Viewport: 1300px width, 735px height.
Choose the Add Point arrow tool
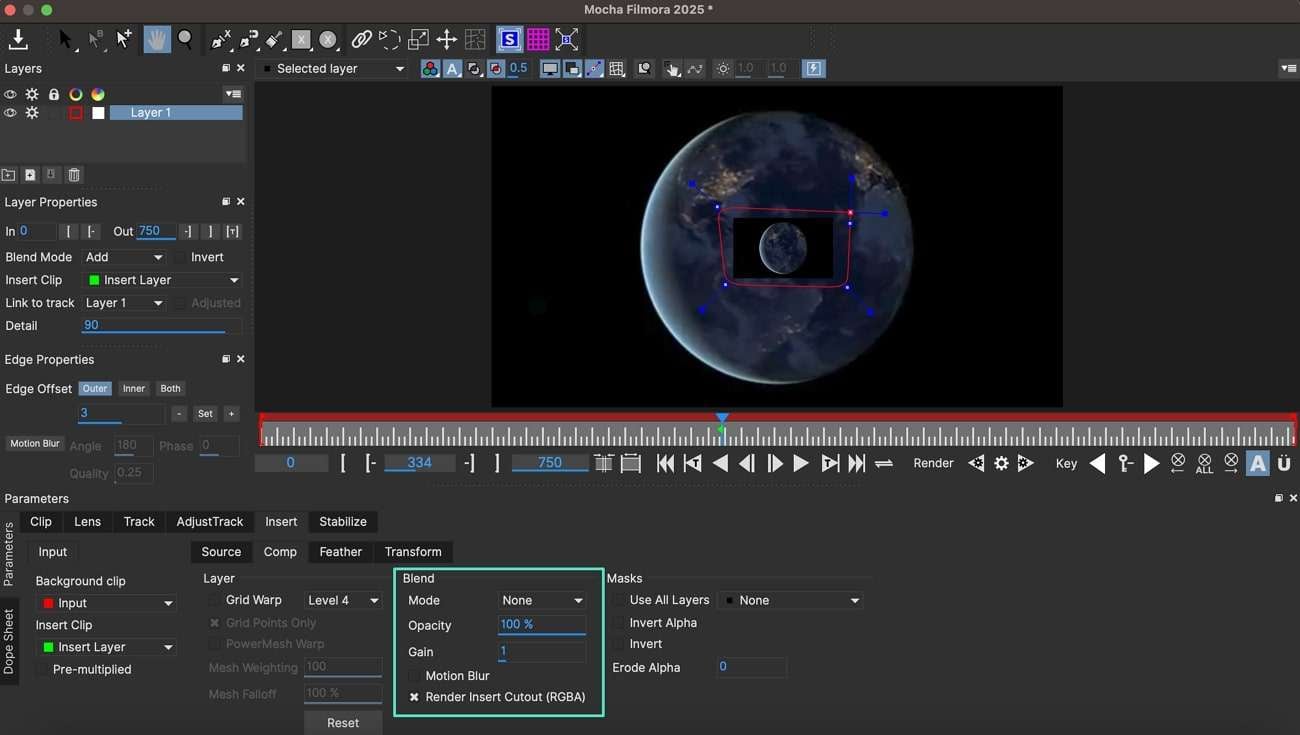pos(124,40)
